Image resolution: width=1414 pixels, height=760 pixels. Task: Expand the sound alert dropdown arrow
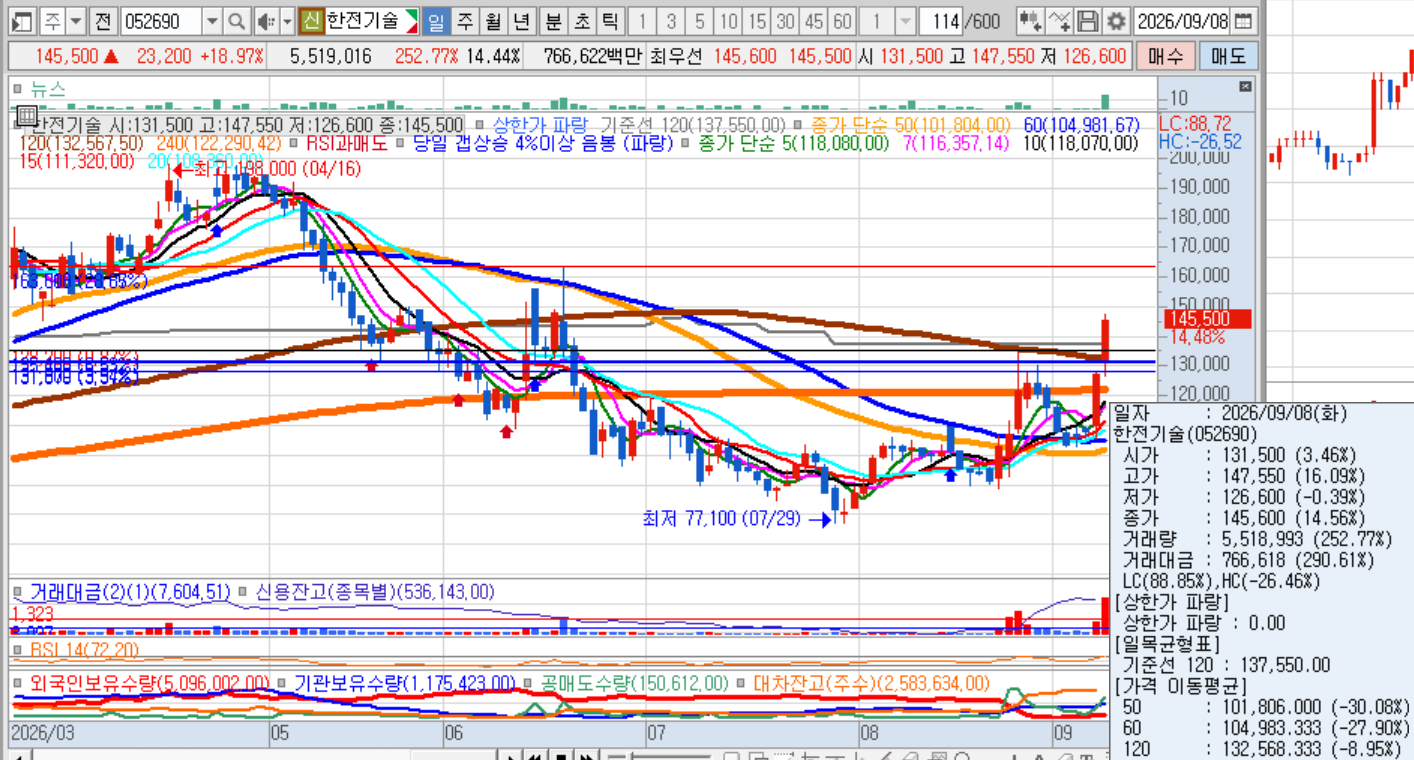click(x=287, y=20)
